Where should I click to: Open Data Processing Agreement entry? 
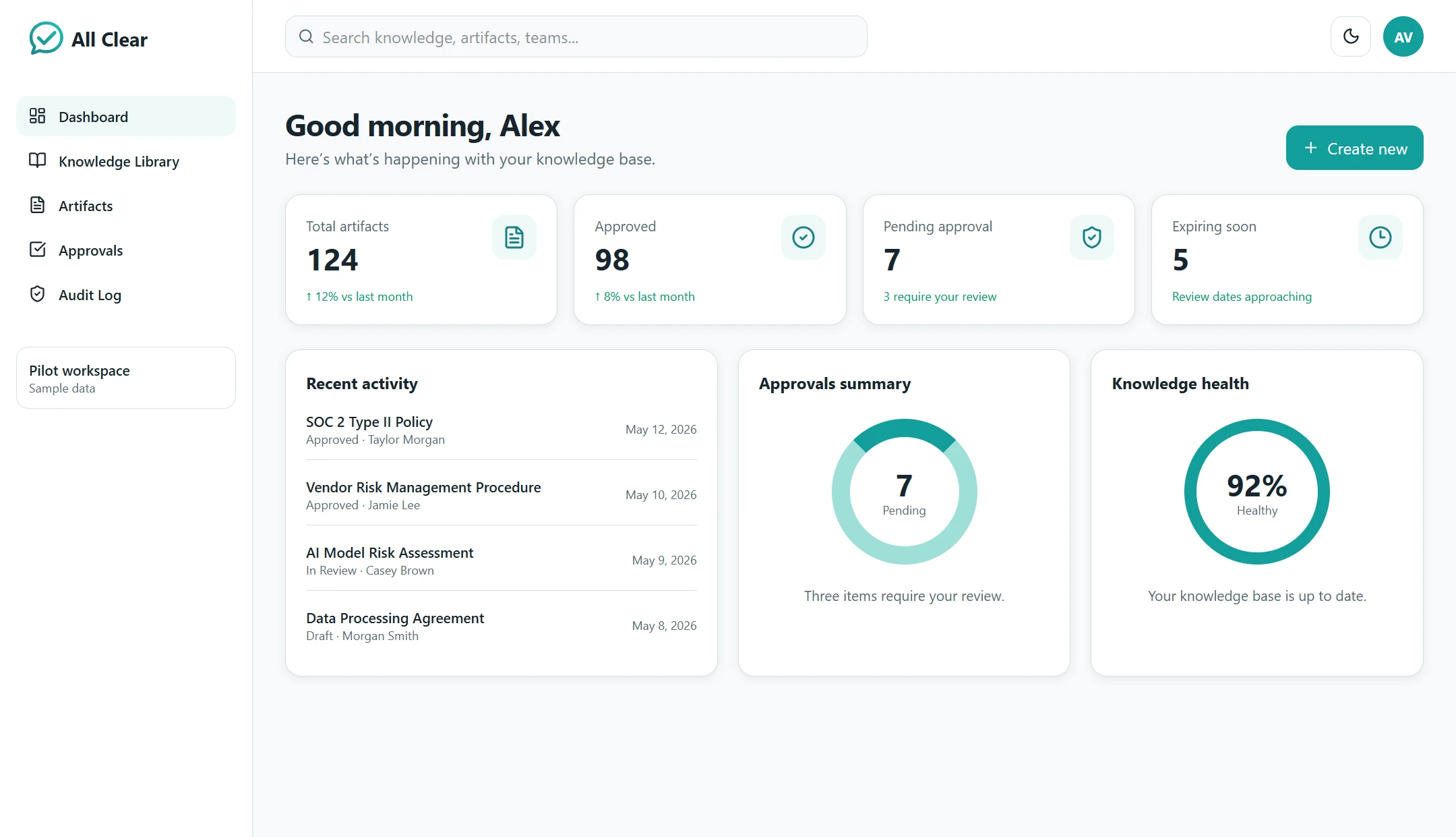502,626
